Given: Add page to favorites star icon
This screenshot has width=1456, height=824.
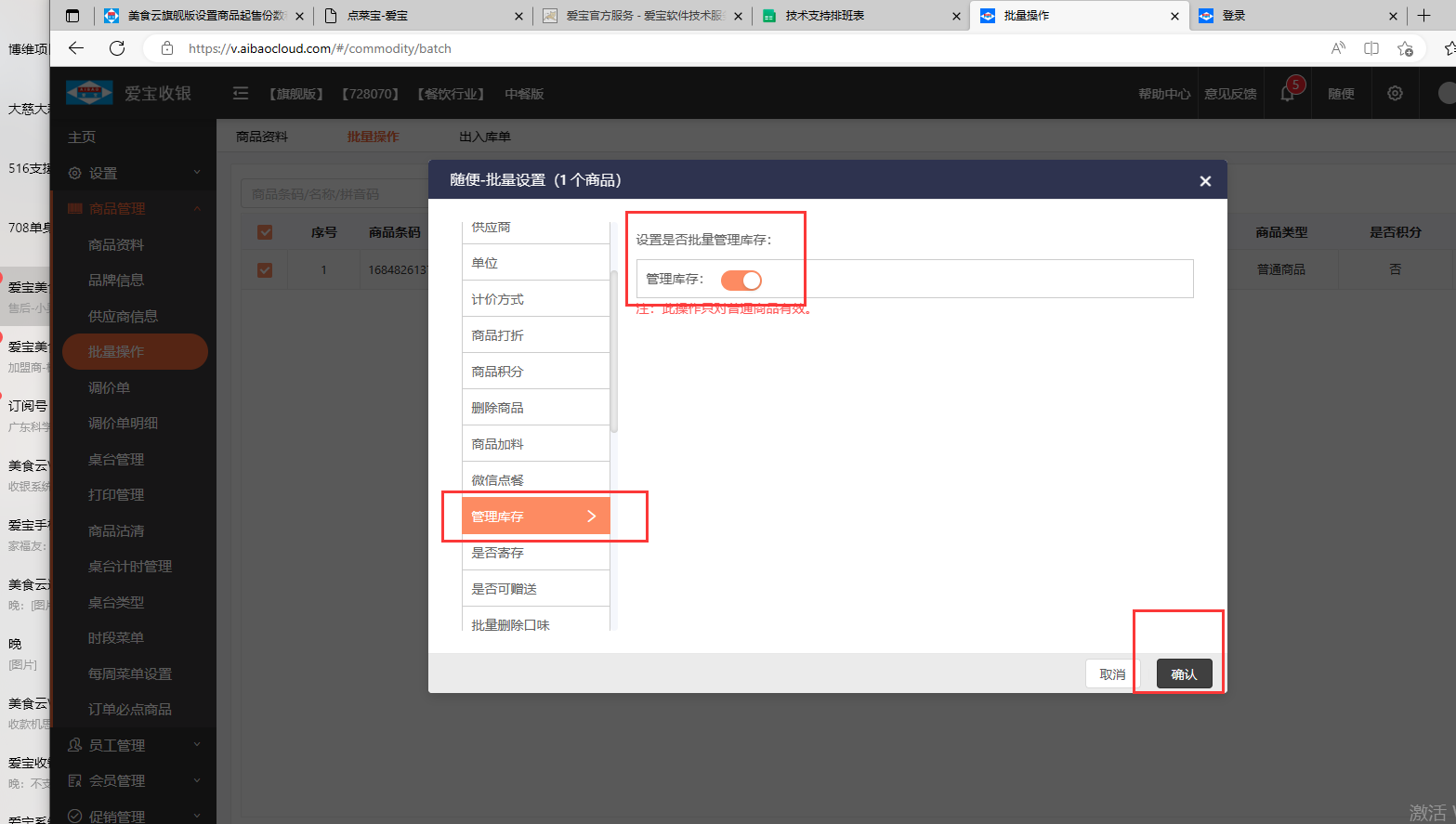Looking at the screenshot, I should (x=1405, y=48).
